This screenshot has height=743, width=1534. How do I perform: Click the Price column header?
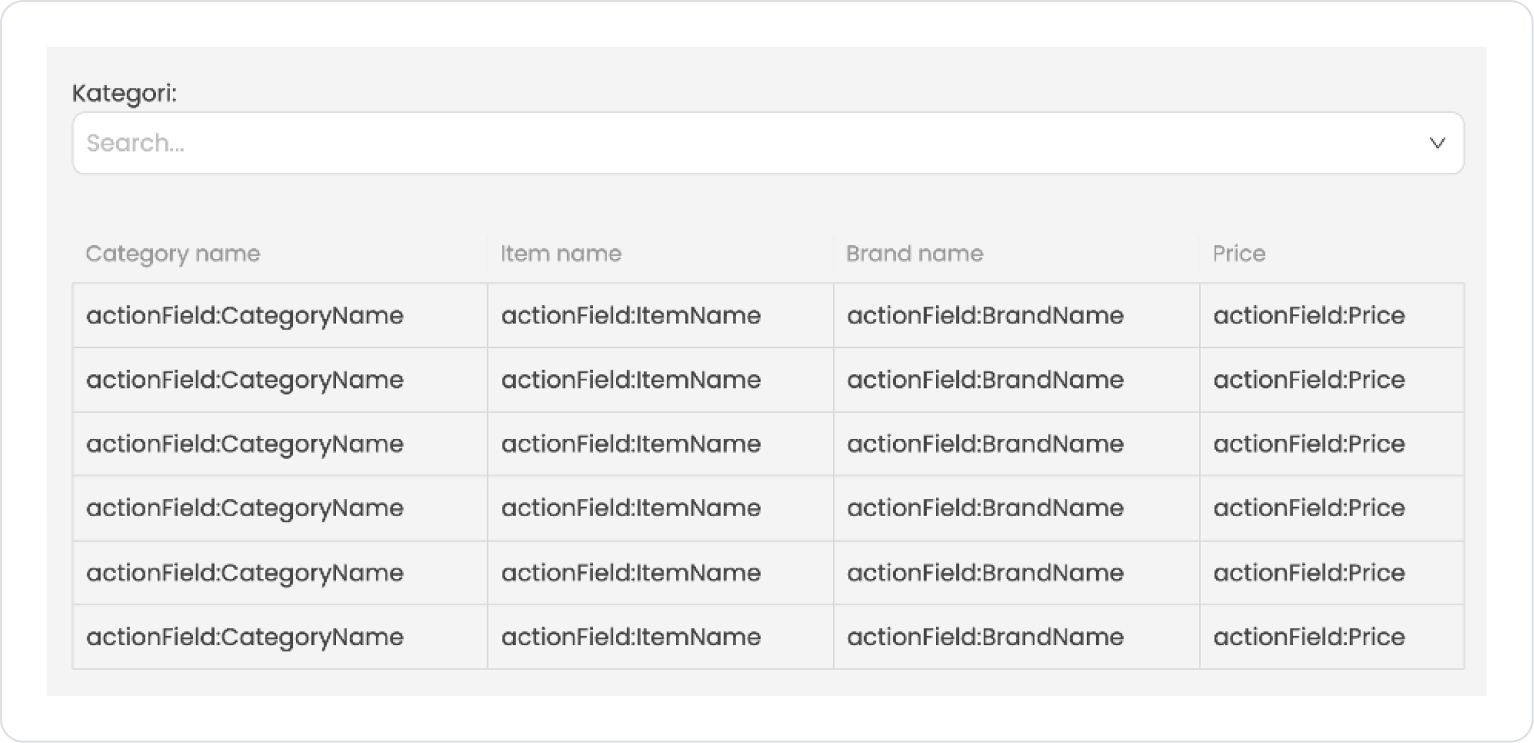(1239, 254)
